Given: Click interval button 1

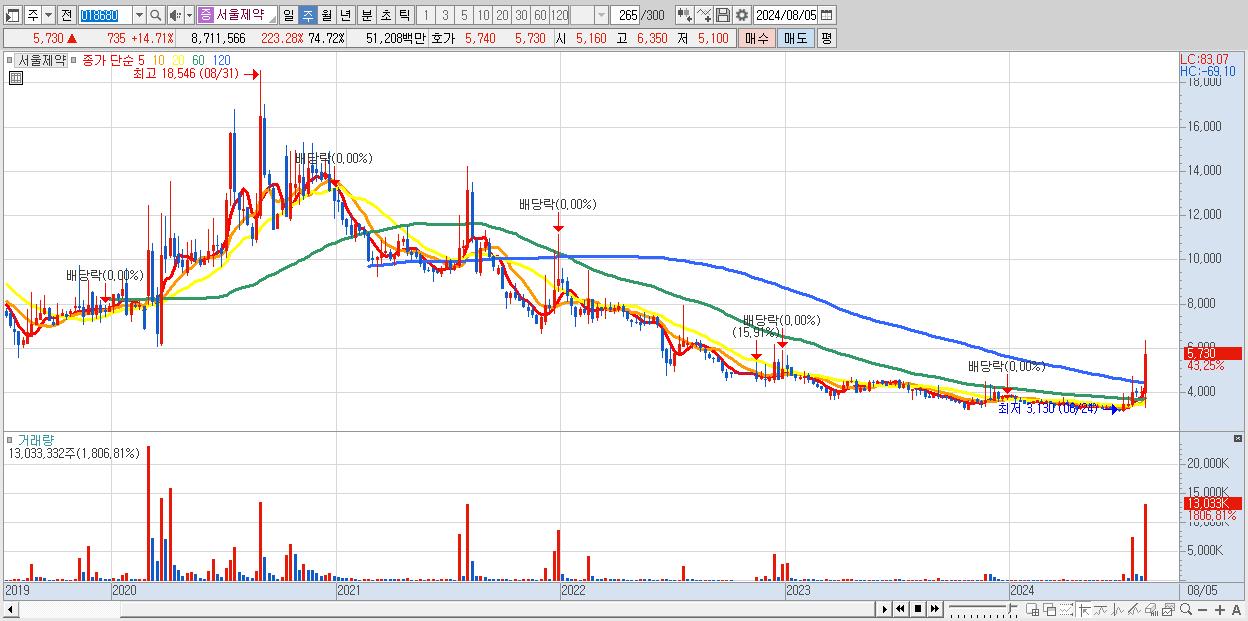Looking at the screenshot, I should click(x=425, y=15).
